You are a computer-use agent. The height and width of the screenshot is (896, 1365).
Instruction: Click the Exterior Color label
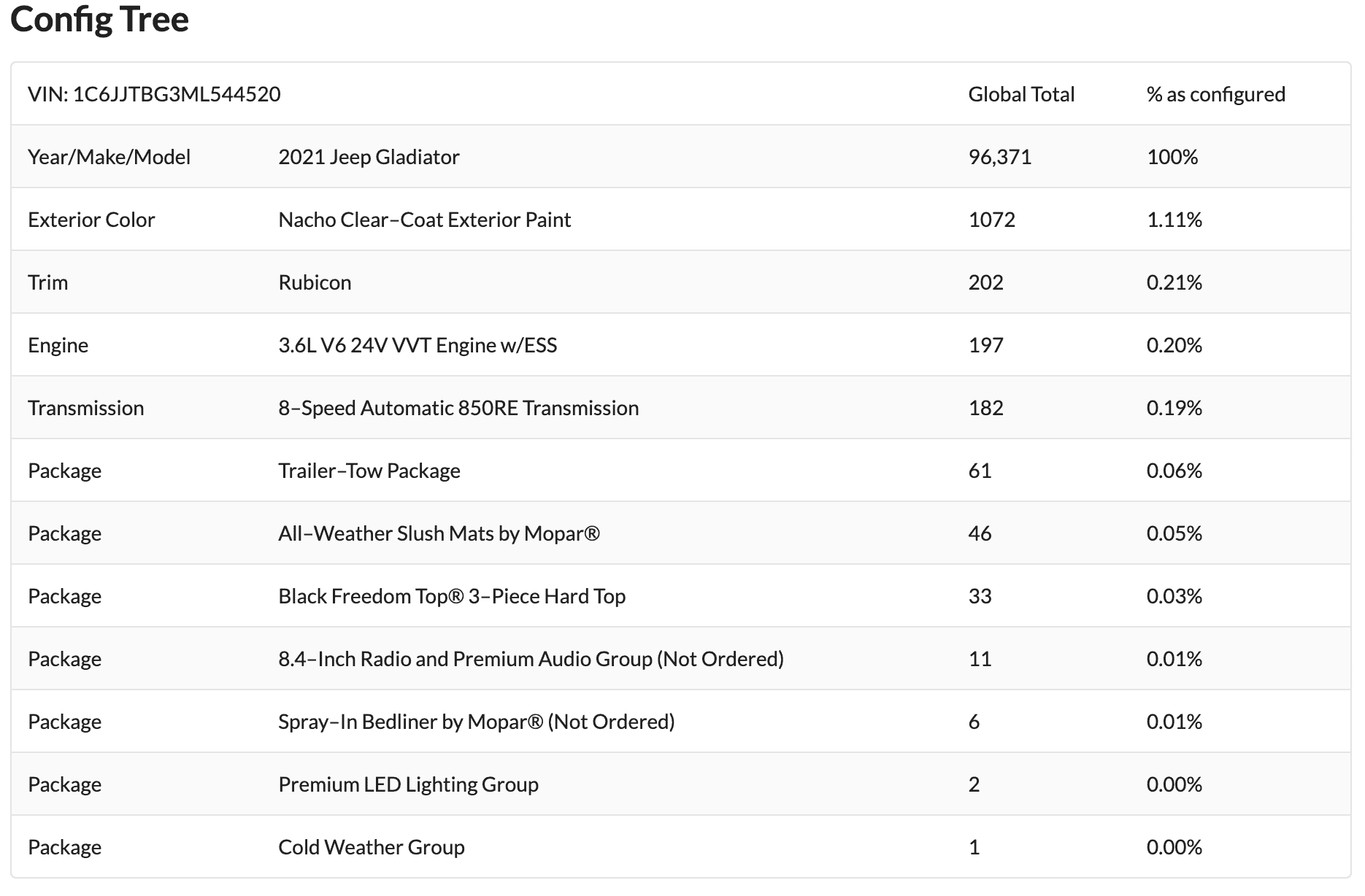pos(91,220)
